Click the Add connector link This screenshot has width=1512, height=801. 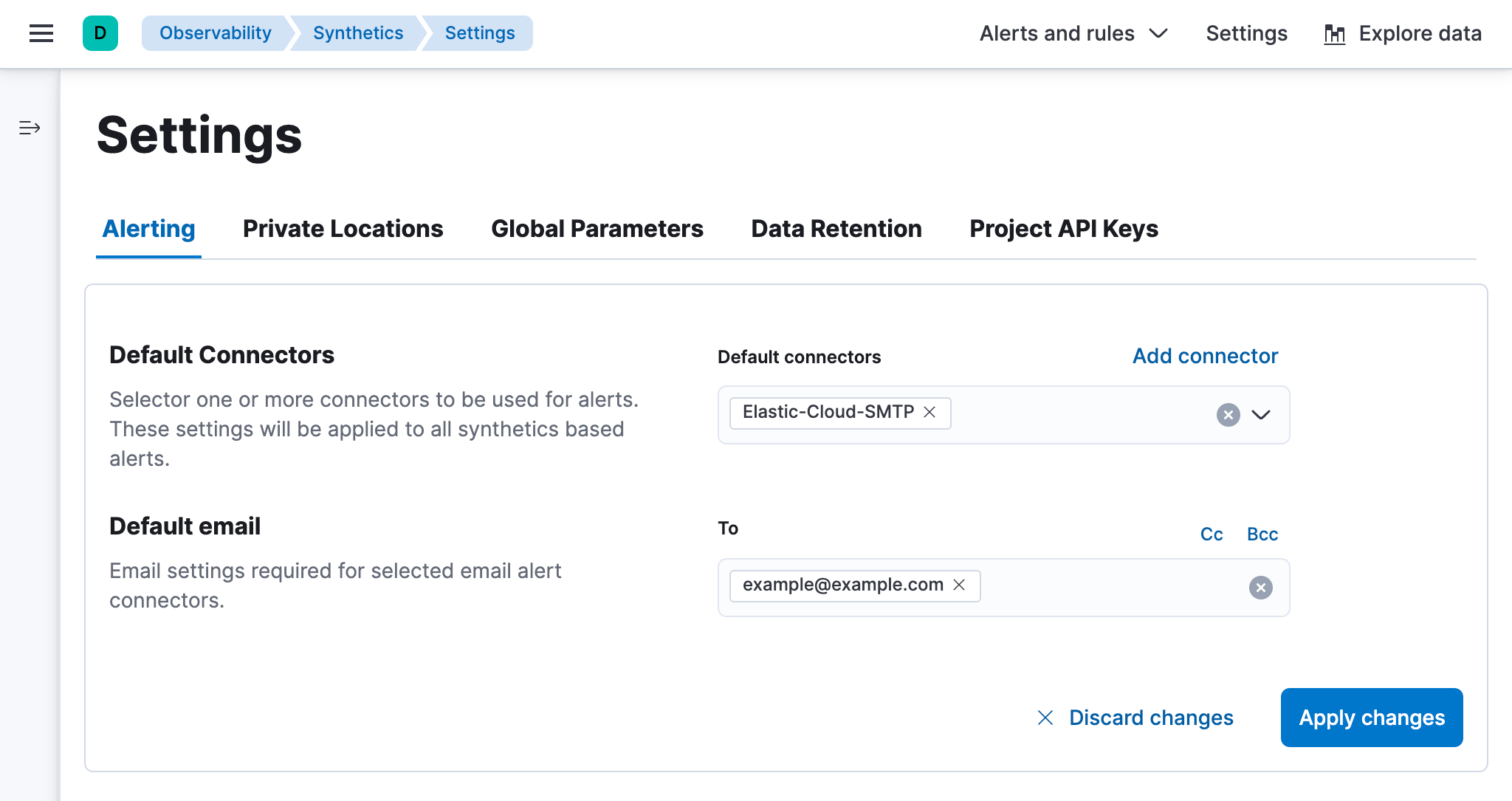pyautogui.click(x=1204, y=356)
